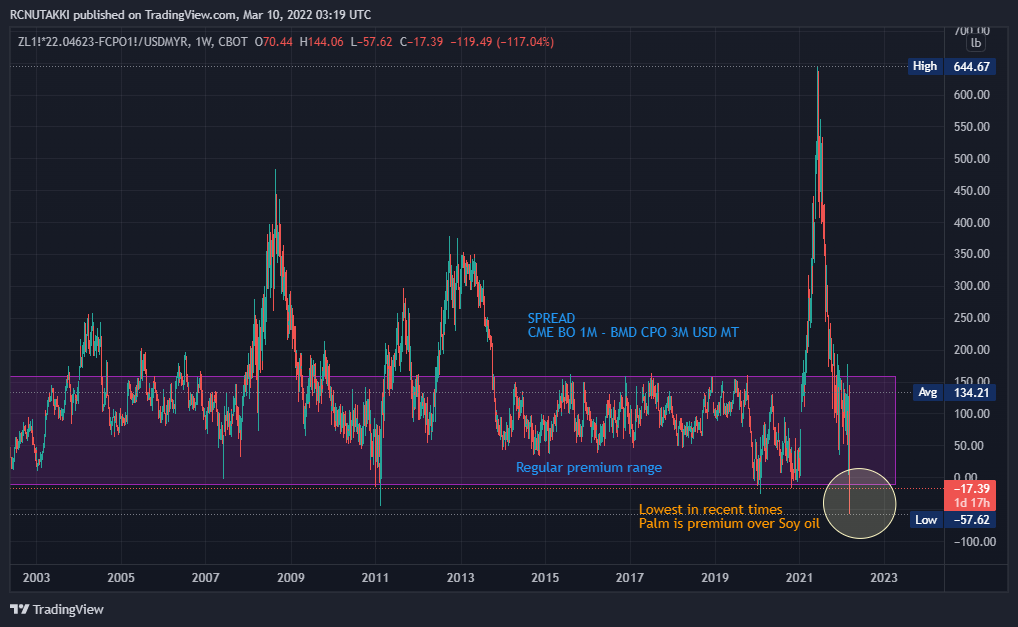
Task: Click the Avg label tag
Action: 928,392
